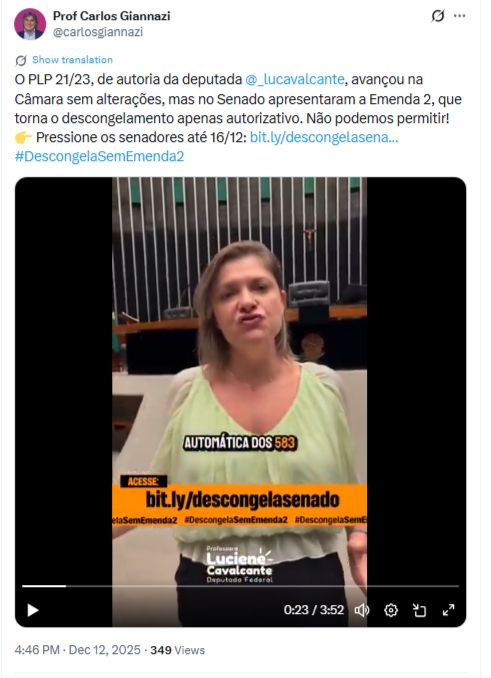Open the #DescongelaSemEmenda2 hashtag
The image size is (491, 678).
(x=99, y=156)
